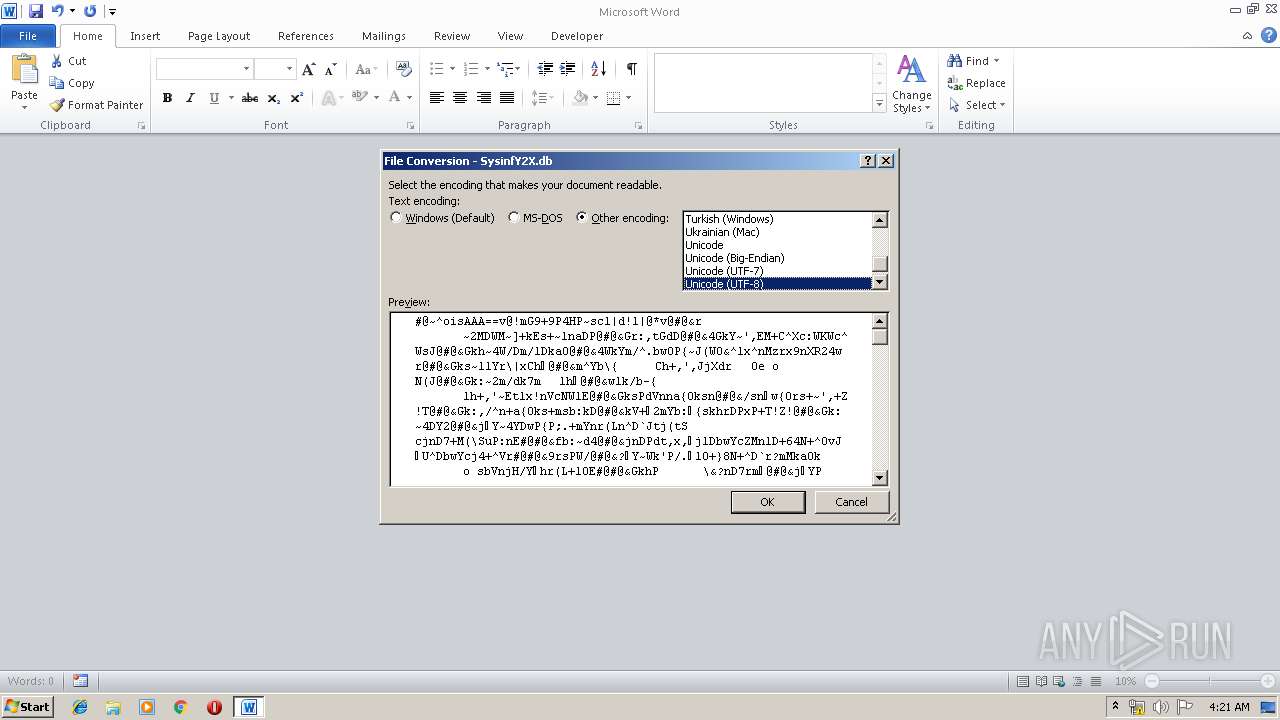Open the File tab
The image size is (1280, 720).
pyautogui.click(x=28, y=36)
